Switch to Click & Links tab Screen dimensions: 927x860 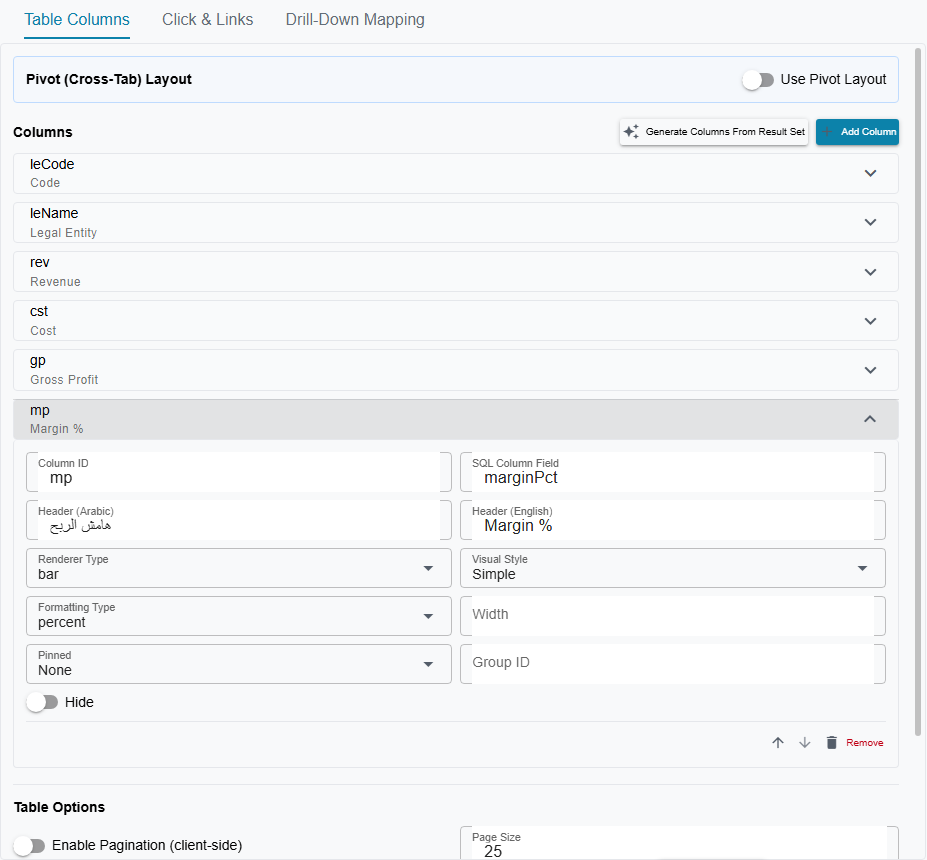click(x=208, y=20)
